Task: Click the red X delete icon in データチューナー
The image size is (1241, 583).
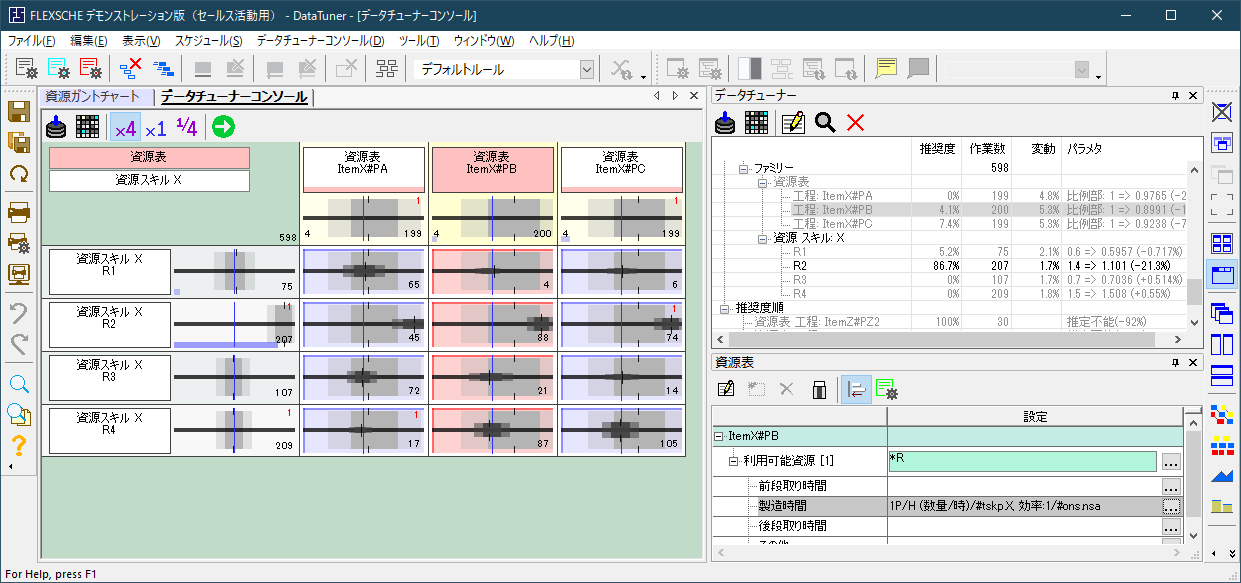Action: coord(855,122)
